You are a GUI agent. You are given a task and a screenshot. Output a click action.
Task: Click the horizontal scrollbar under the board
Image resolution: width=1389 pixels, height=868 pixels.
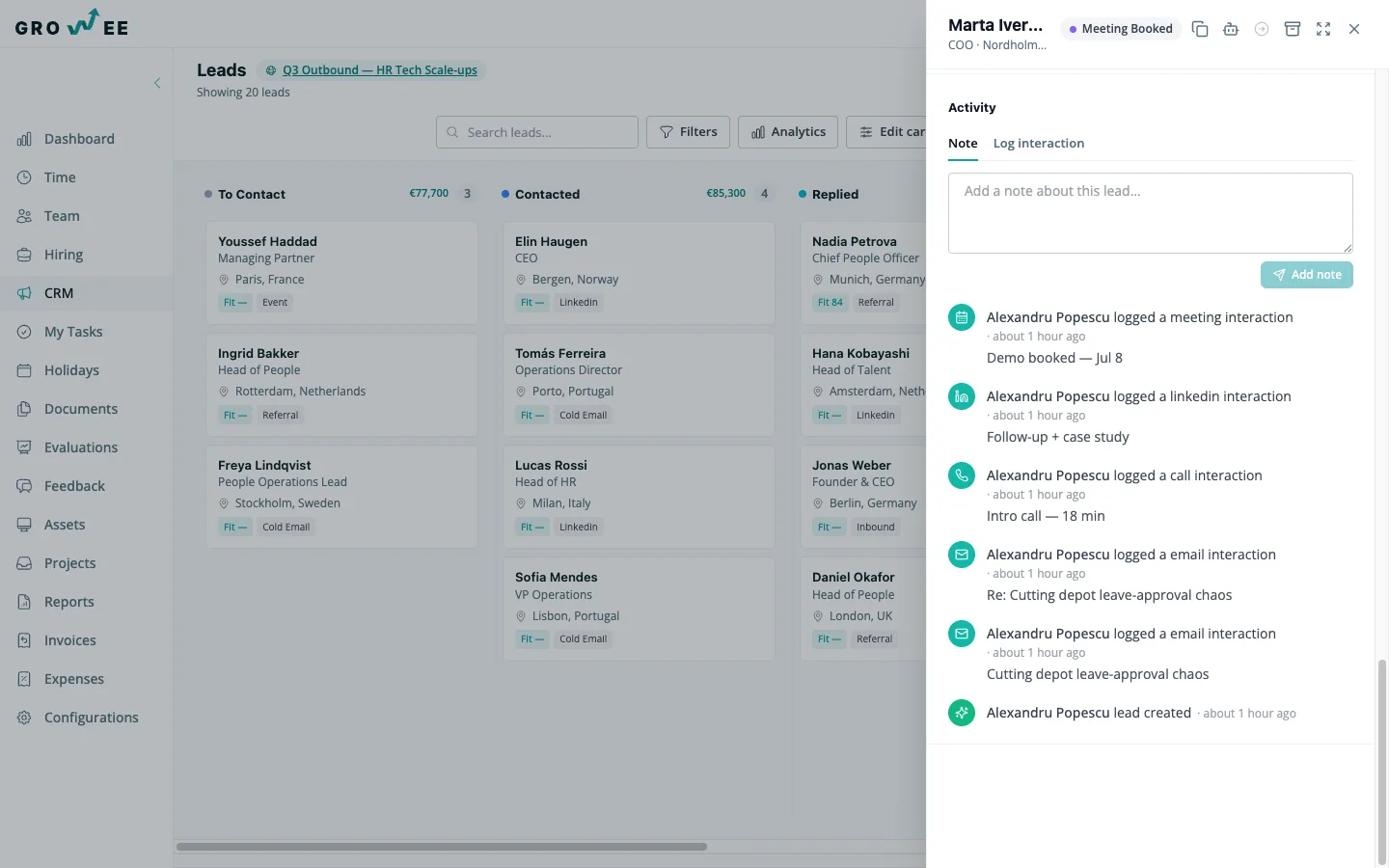(x=442, y=847)
